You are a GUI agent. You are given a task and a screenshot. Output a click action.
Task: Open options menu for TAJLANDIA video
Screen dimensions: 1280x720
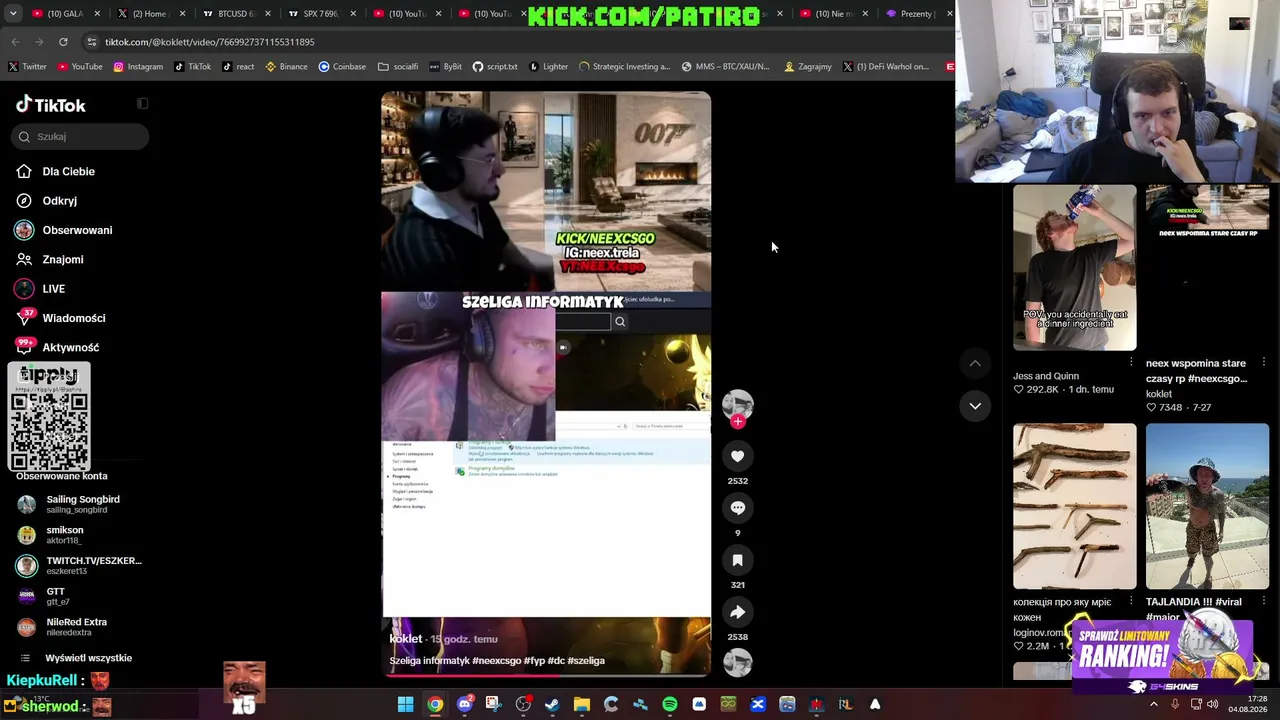(x=1264, y=601)
